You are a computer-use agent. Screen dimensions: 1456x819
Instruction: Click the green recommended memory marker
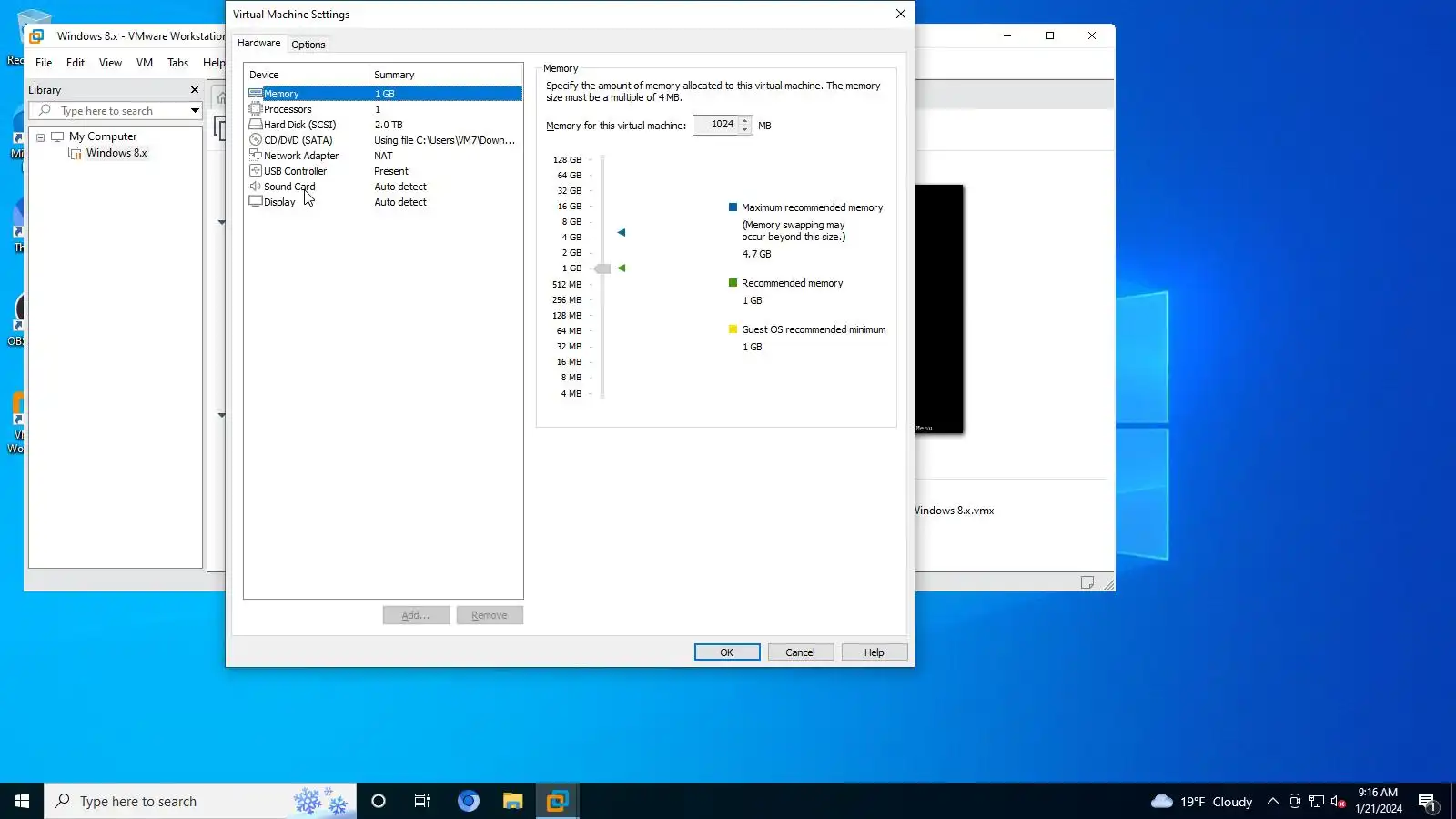point(622,268)
